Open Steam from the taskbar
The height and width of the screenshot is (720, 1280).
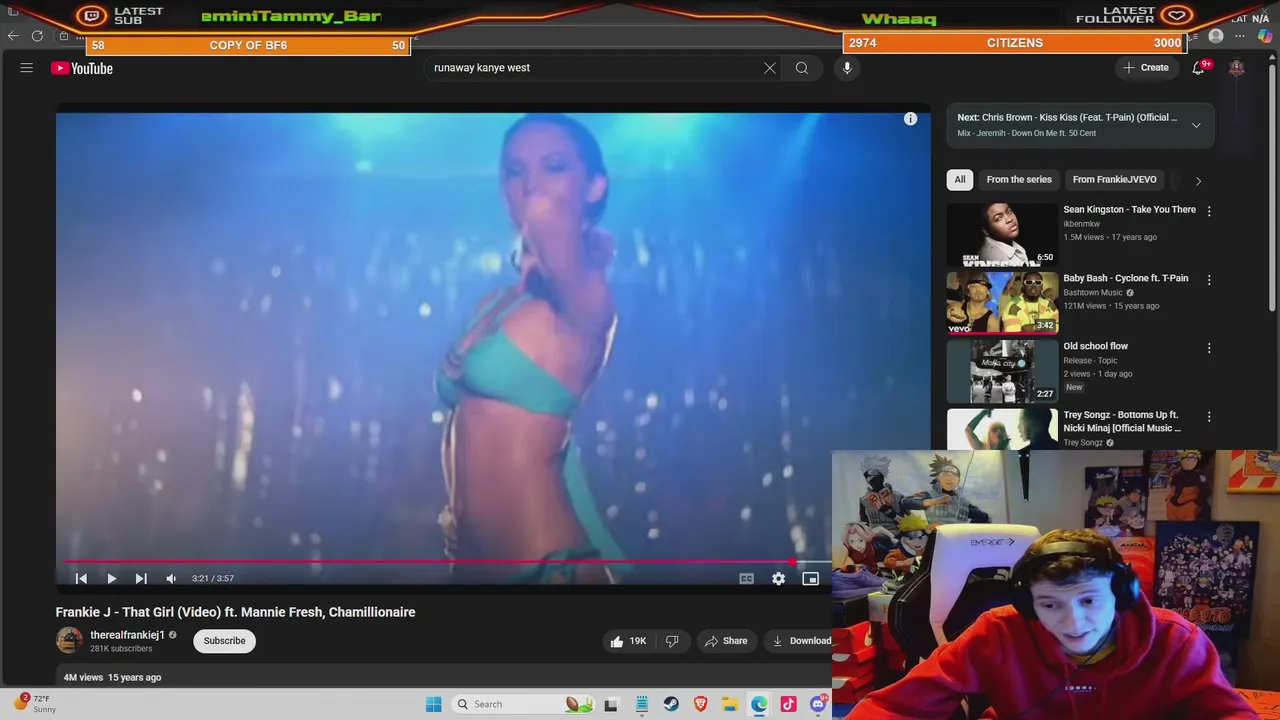[671, 704]
